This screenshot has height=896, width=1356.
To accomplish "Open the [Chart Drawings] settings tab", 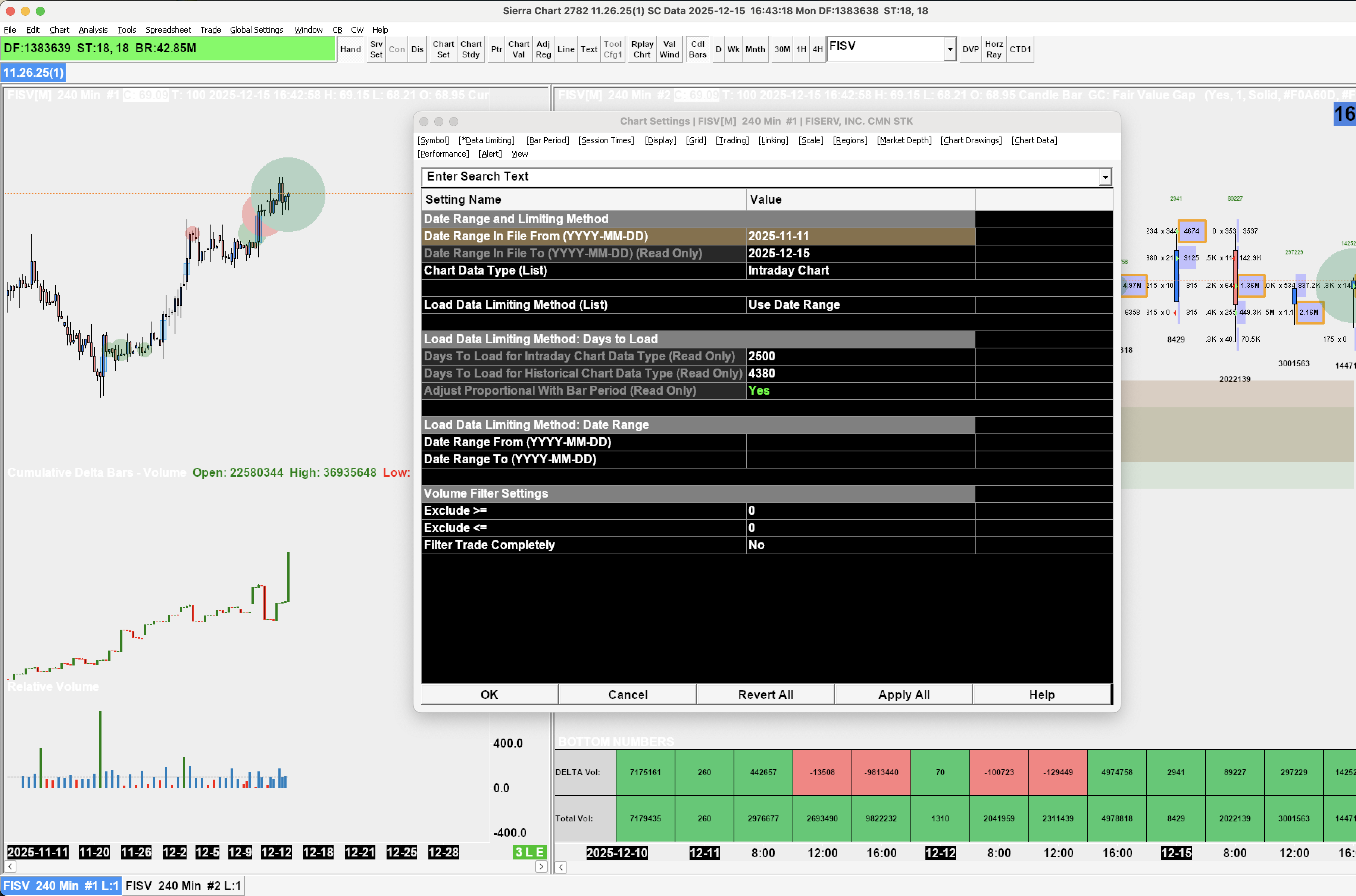I will (971, 141).
